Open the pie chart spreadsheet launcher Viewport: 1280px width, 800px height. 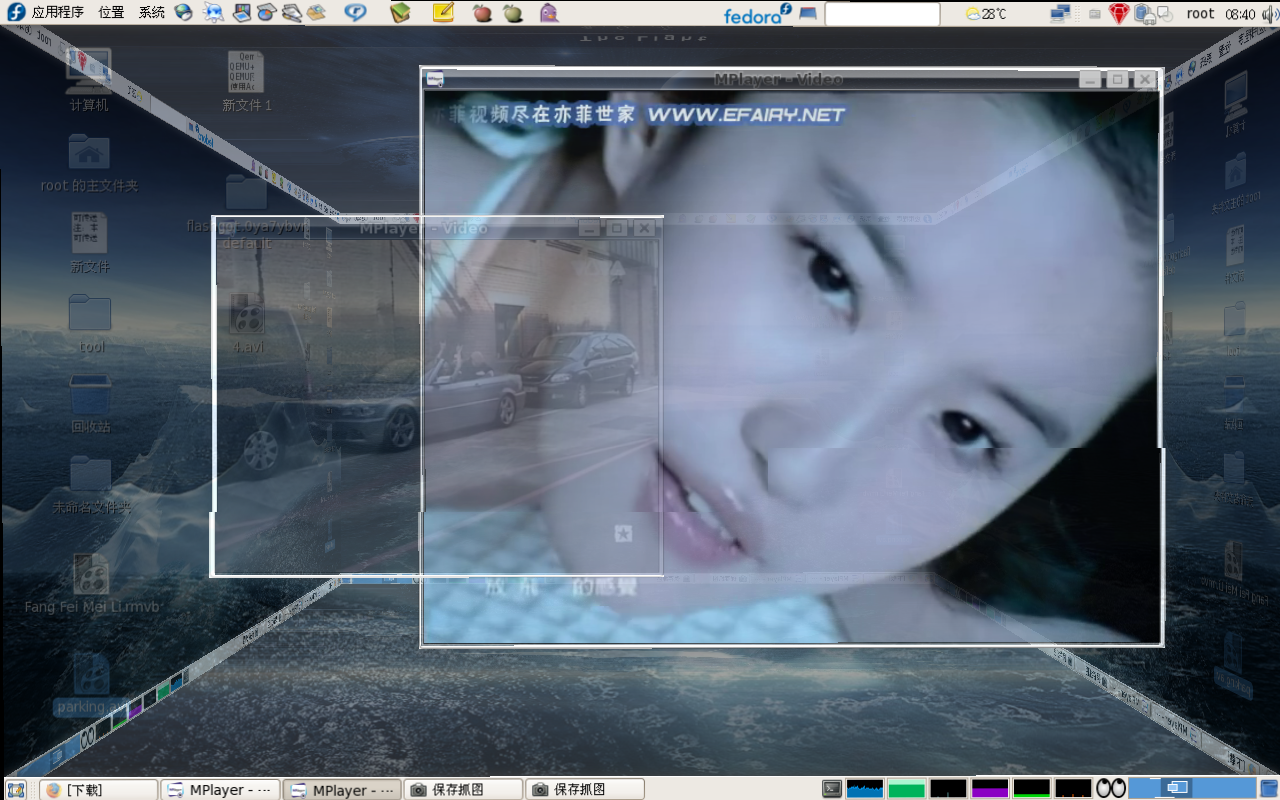click(x=266, y=13)
